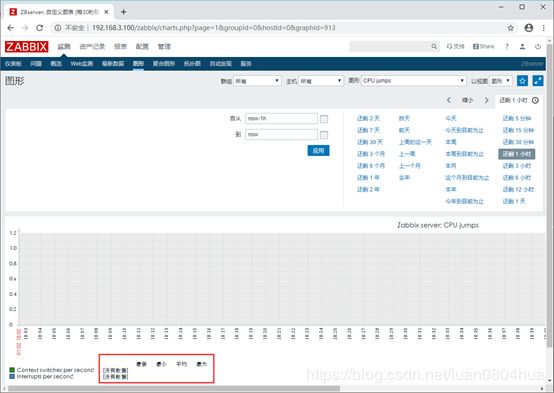Image resolution: width=554 pixels, height=393 pixels.
Task: Go to 自动发现 discovery submenu
Action: coord(220,64)
